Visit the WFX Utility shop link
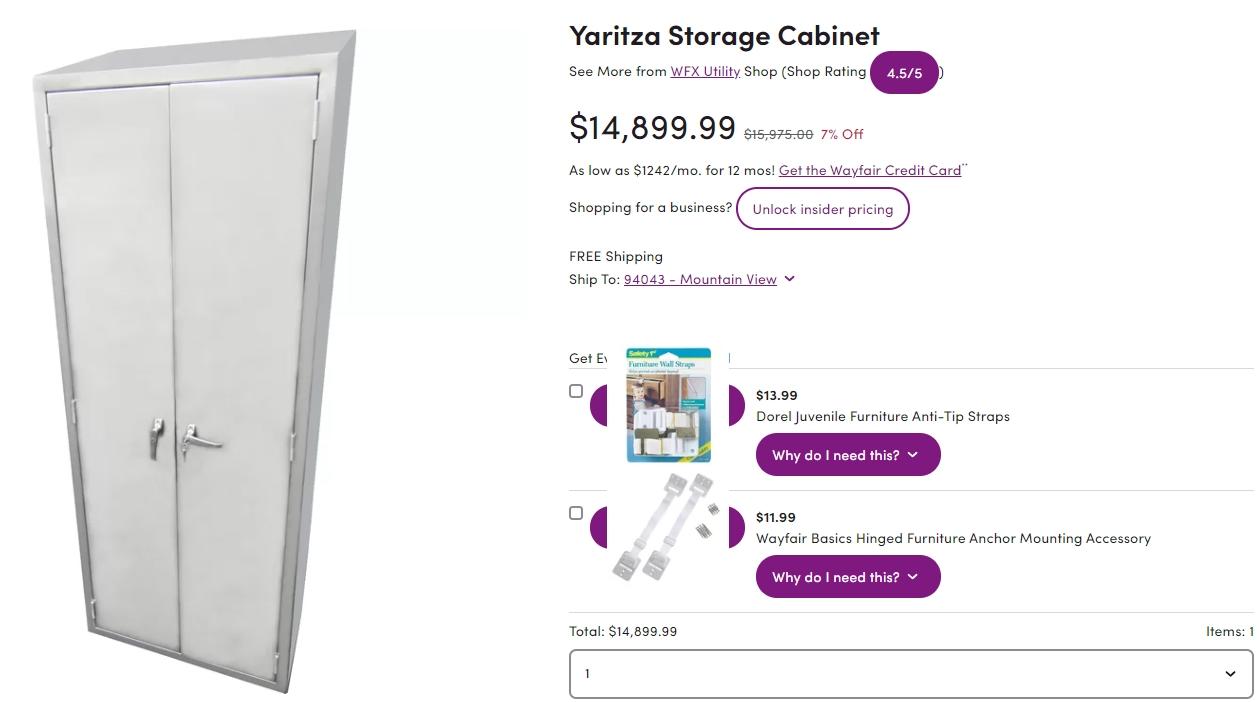 point(705,71)
